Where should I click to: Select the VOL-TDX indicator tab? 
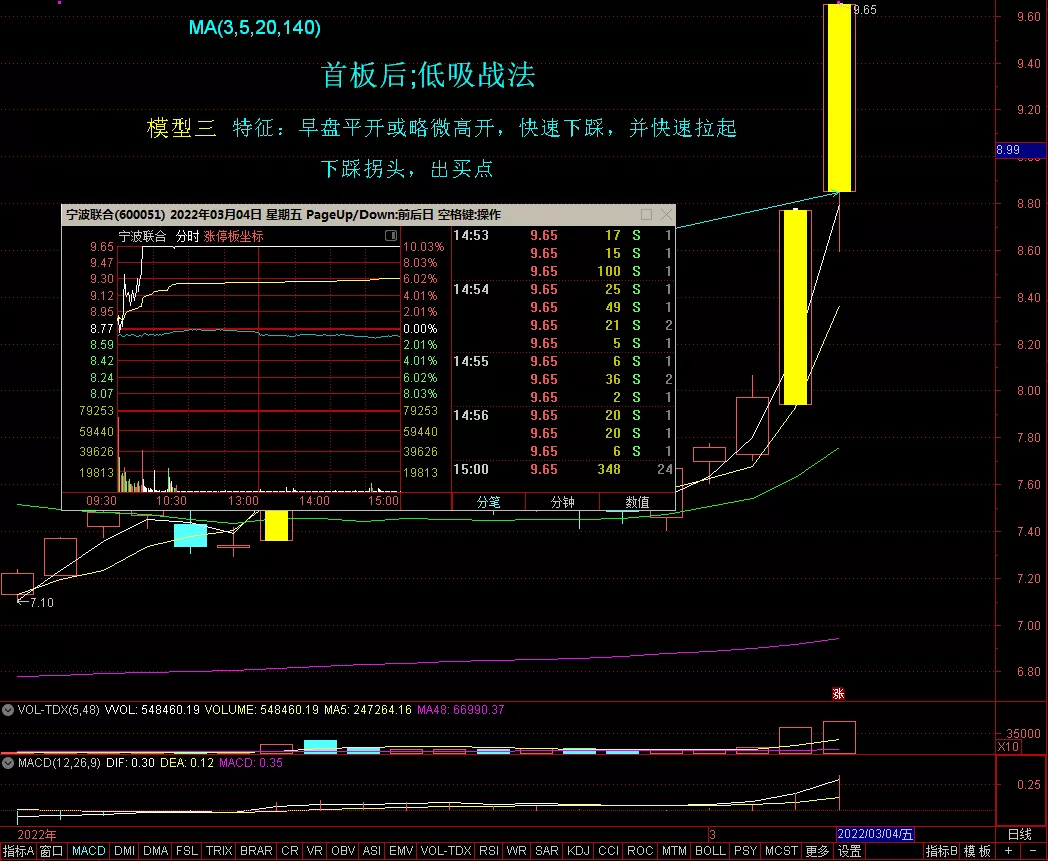pos(446,851)
